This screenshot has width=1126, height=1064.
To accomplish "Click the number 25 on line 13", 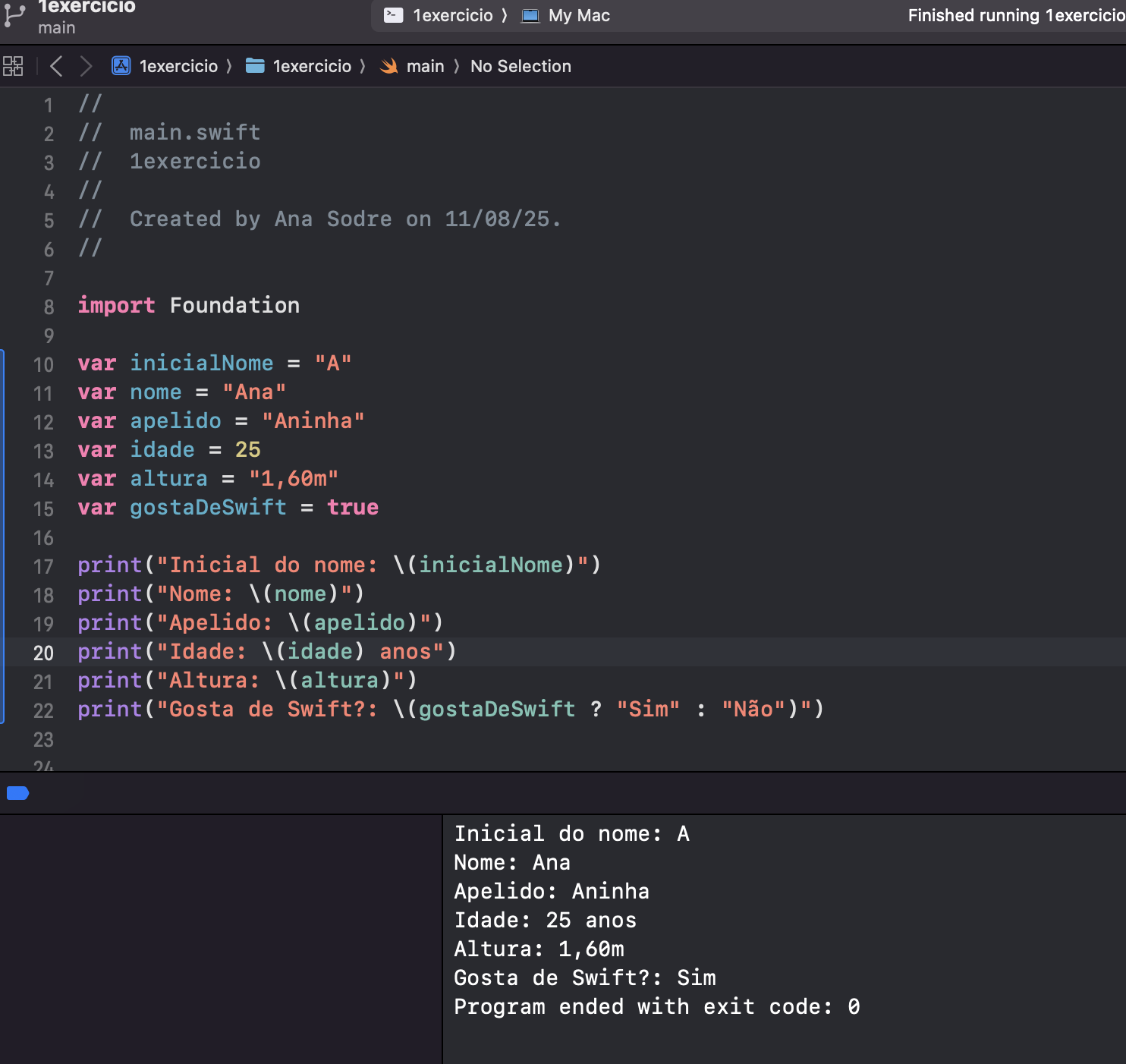I will coord(247,450).
